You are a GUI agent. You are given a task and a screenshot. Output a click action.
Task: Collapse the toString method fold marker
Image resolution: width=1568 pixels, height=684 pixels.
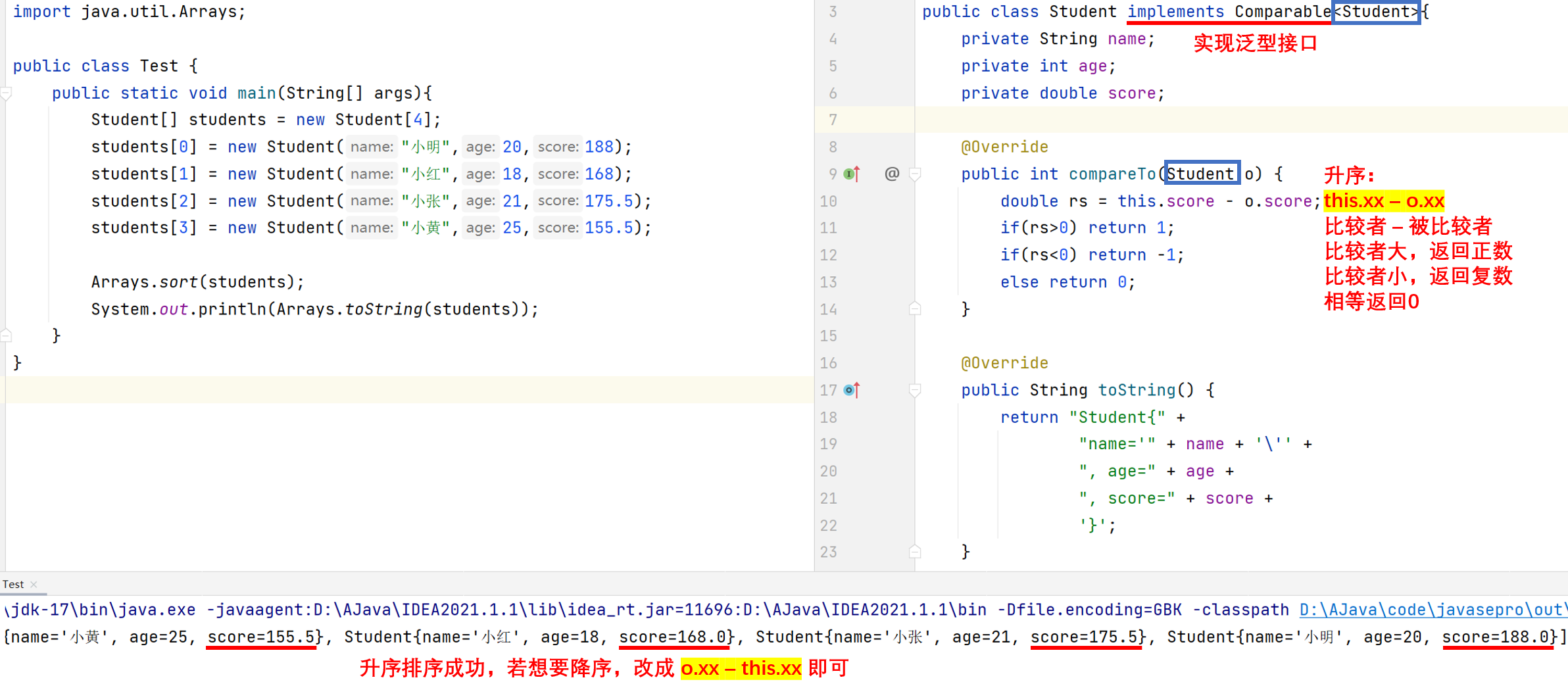[x=915, y=391]
